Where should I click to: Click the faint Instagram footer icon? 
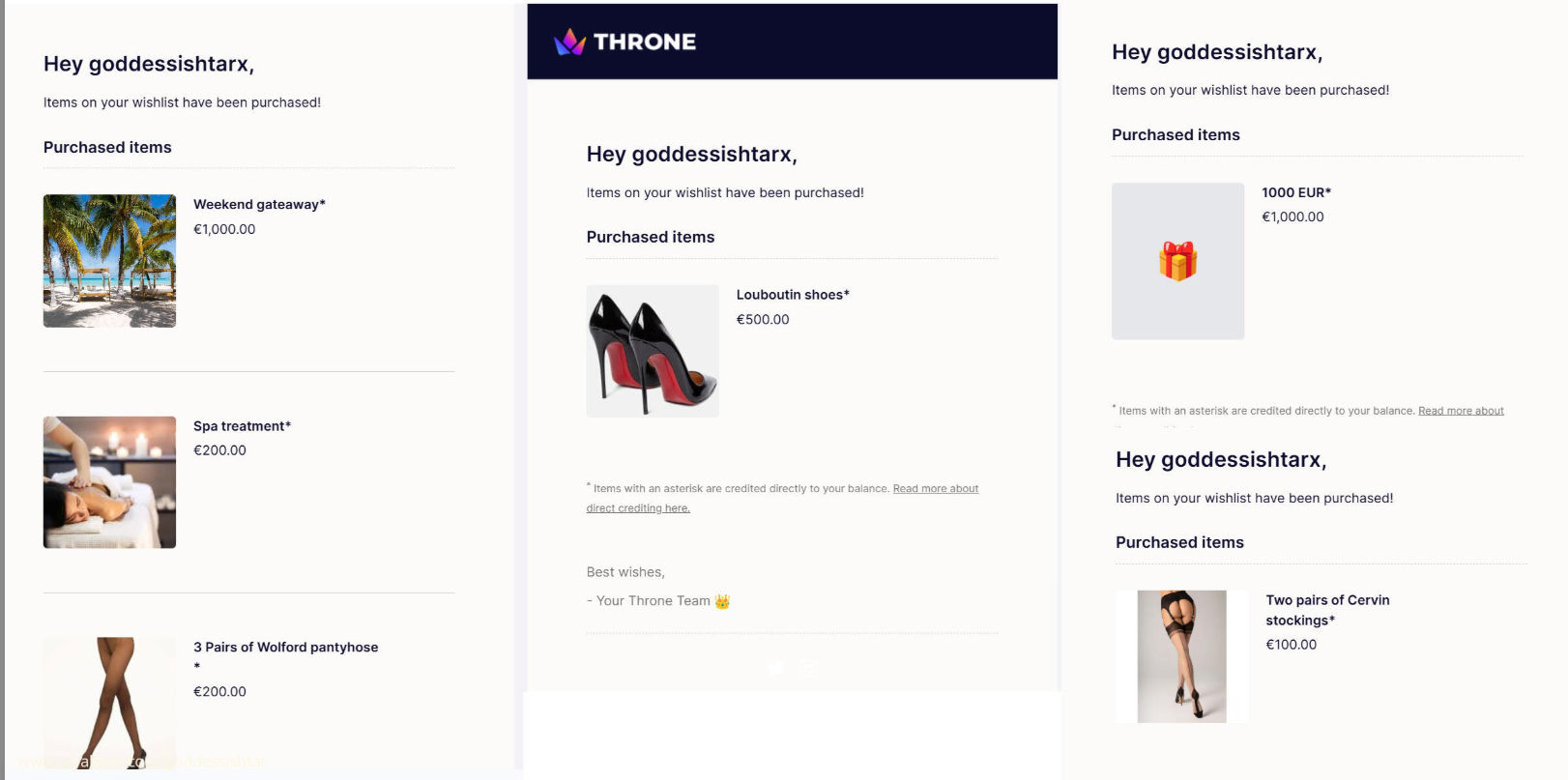pos(809,668)
